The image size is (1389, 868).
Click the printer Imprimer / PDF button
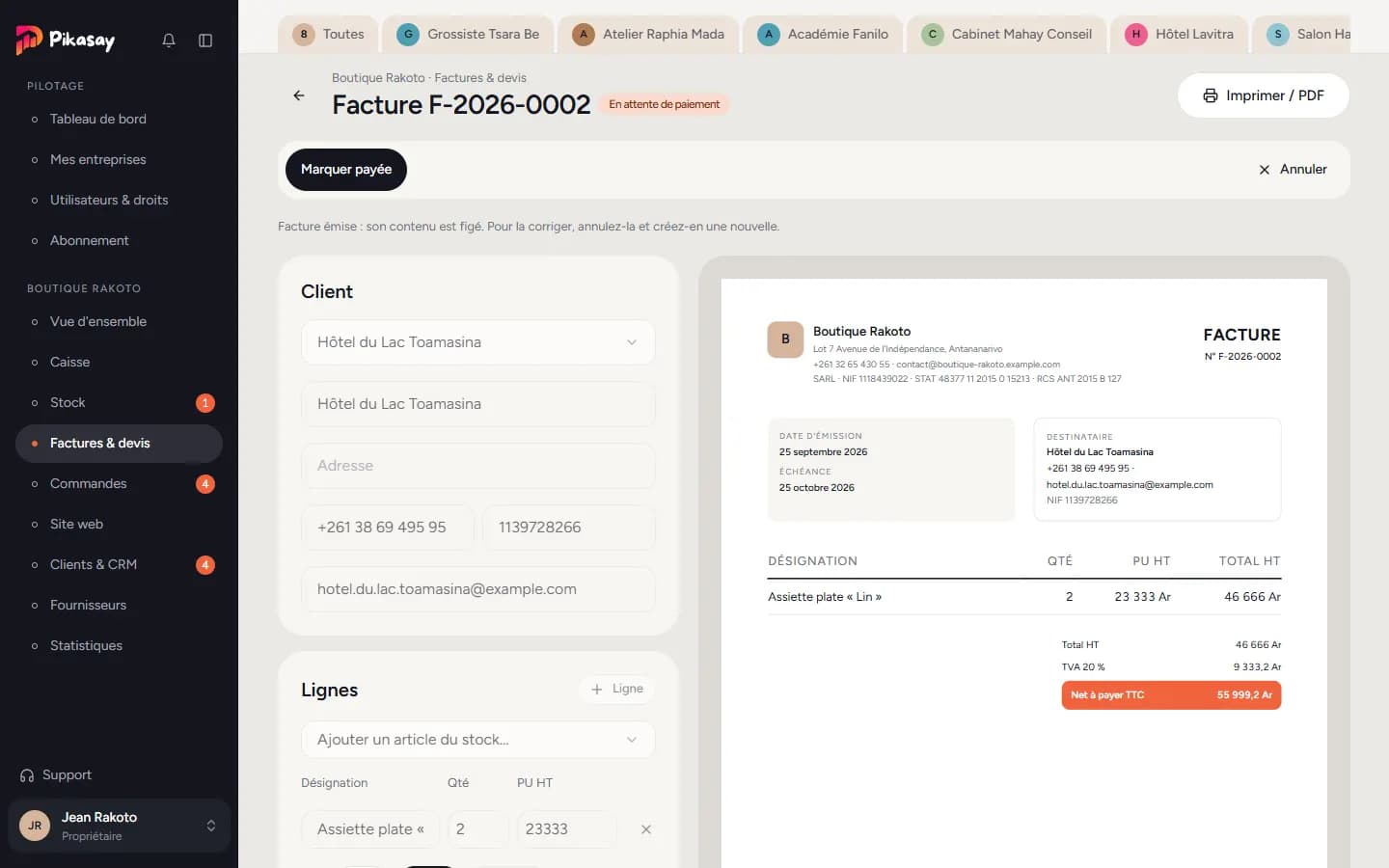[1264, 95]
